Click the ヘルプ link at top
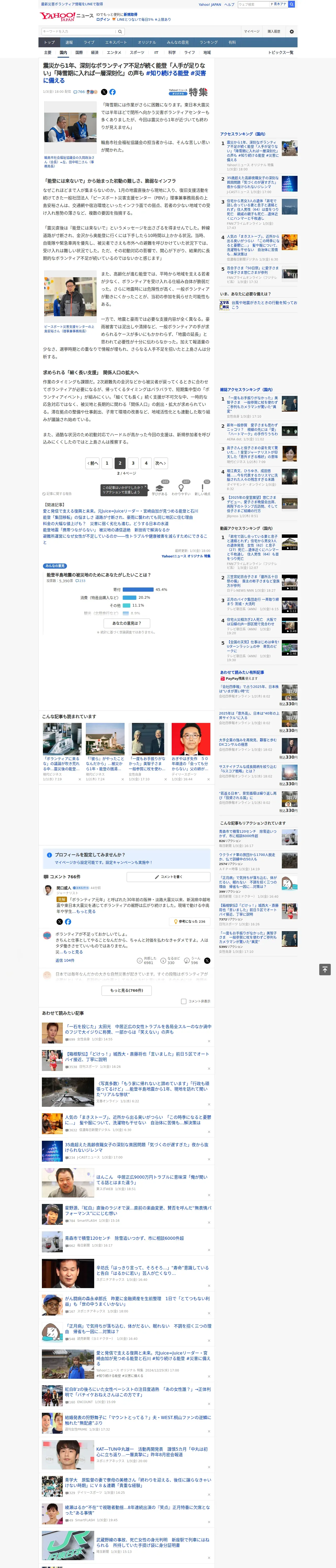The height and width of the screenshot is (1568, 336). pyautogui.click(x=229, y=4)
